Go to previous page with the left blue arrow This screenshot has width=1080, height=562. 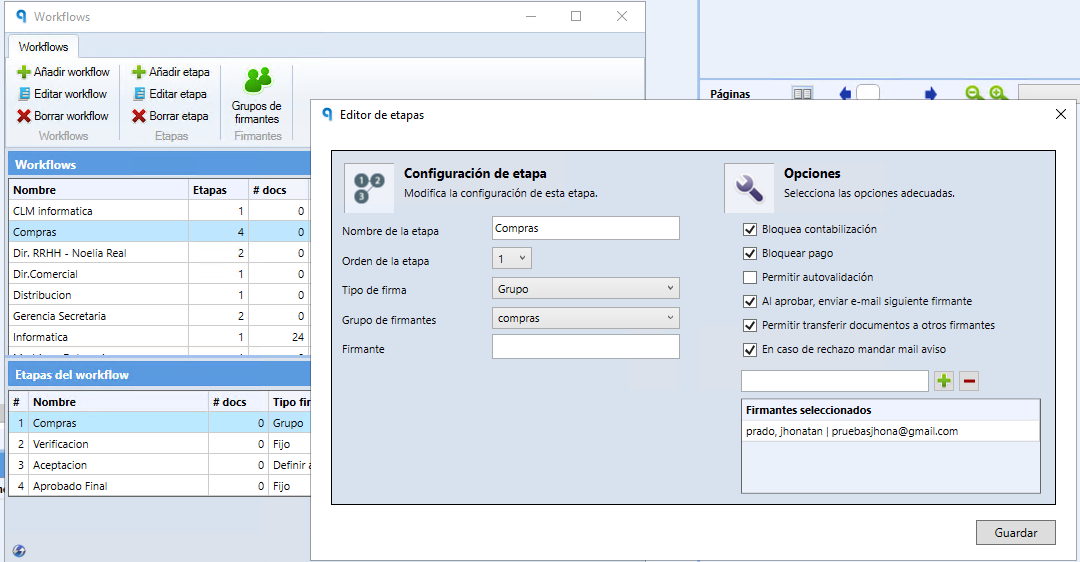[x=845, y=94]
